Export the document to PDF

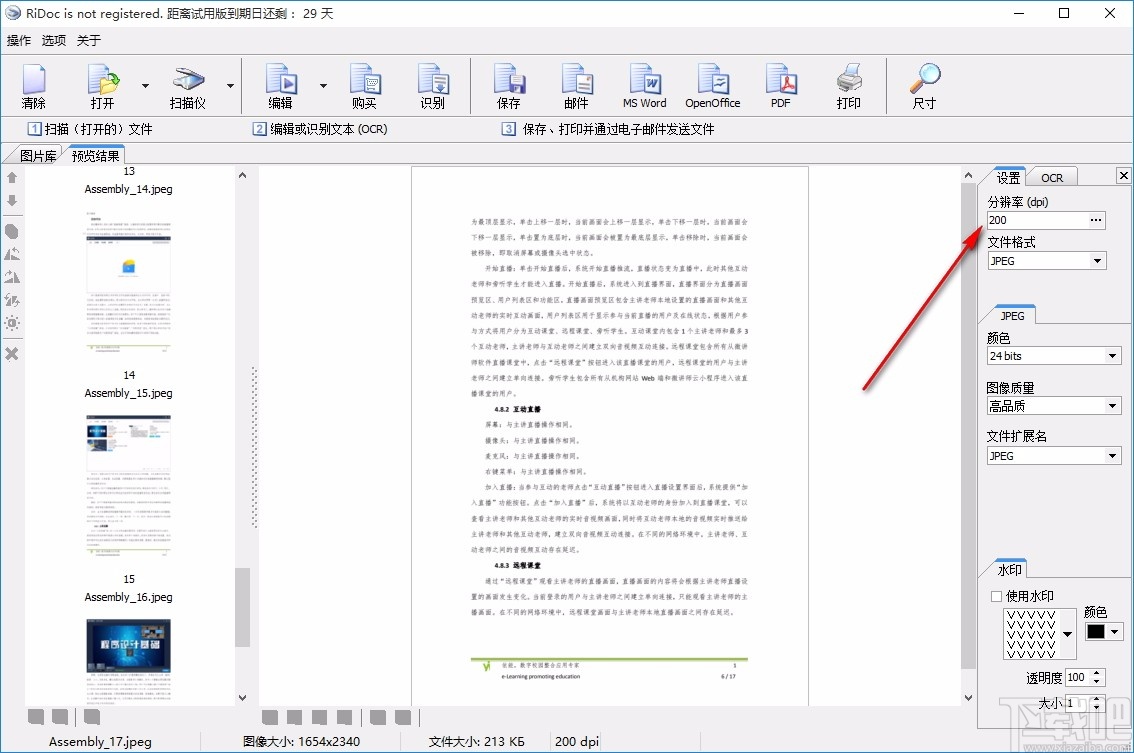(x=780, y=87)
